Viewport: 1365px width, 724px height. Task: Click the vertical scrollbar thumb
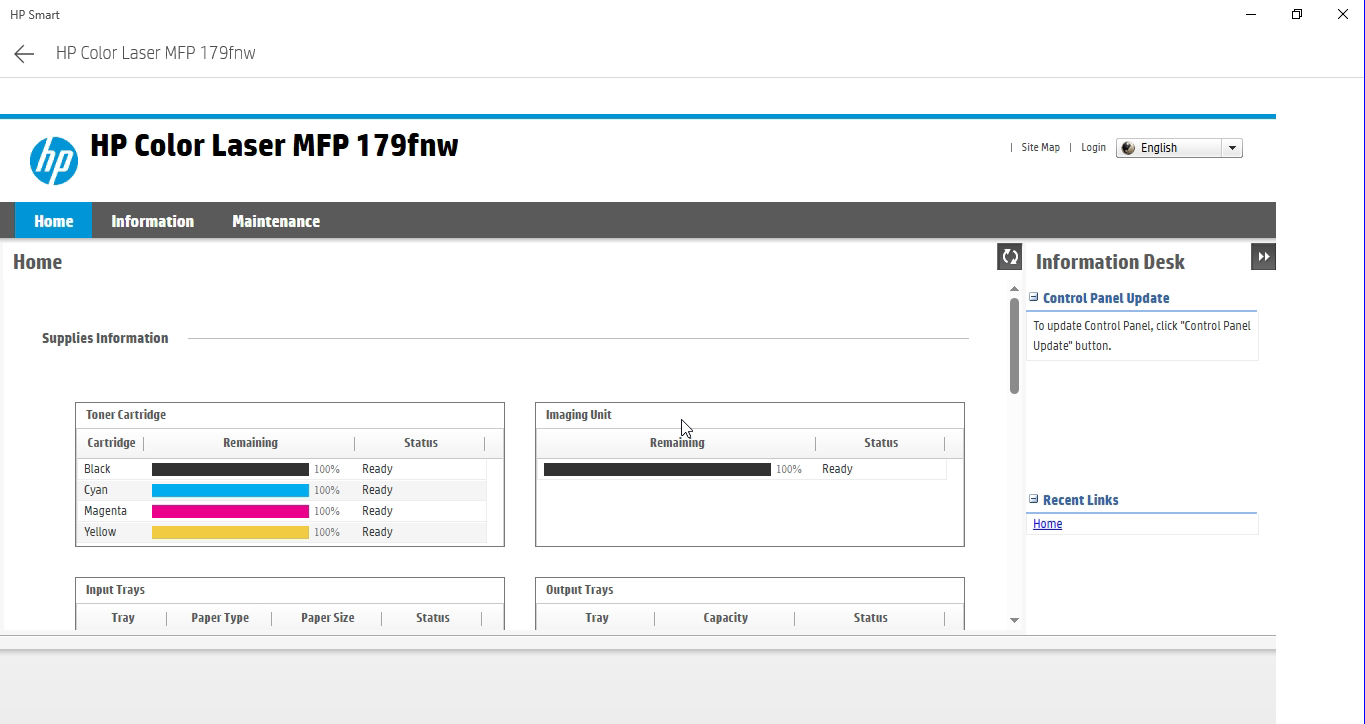pyautogui.click(x=1014, y=345)
